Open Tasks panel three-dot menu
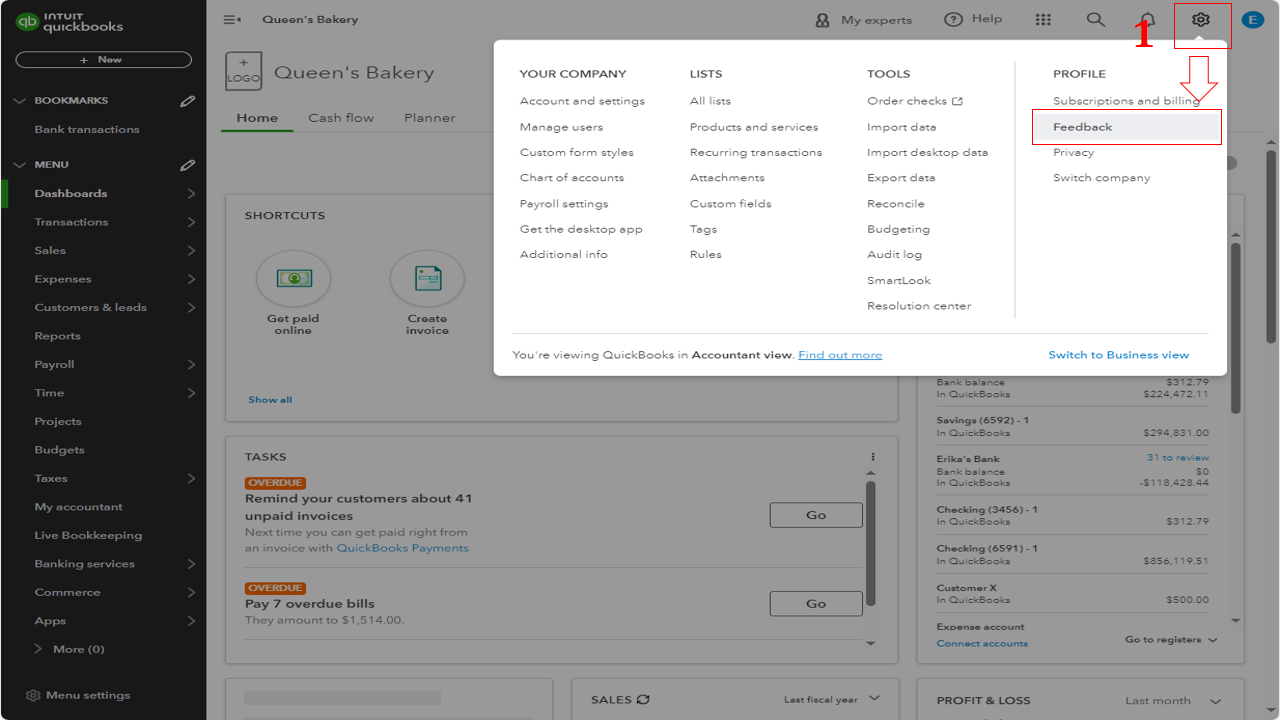1280x720 pixels. 873,457
